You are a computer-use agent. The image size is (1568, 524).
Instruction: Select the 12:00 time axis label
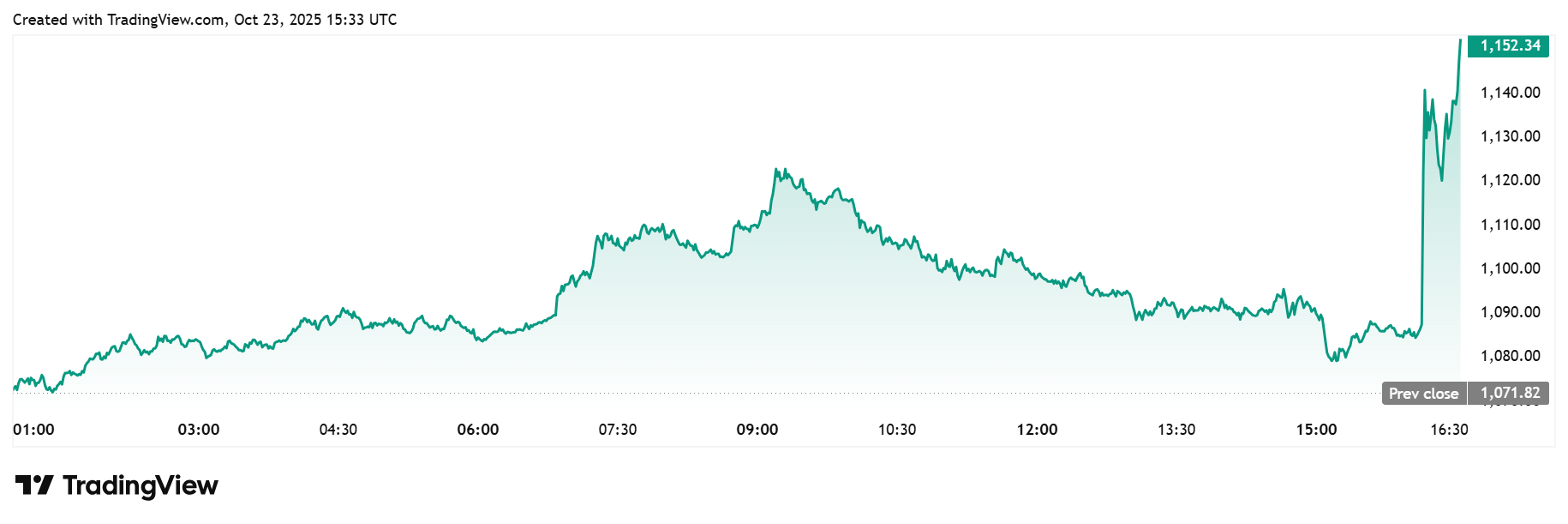1037,430
